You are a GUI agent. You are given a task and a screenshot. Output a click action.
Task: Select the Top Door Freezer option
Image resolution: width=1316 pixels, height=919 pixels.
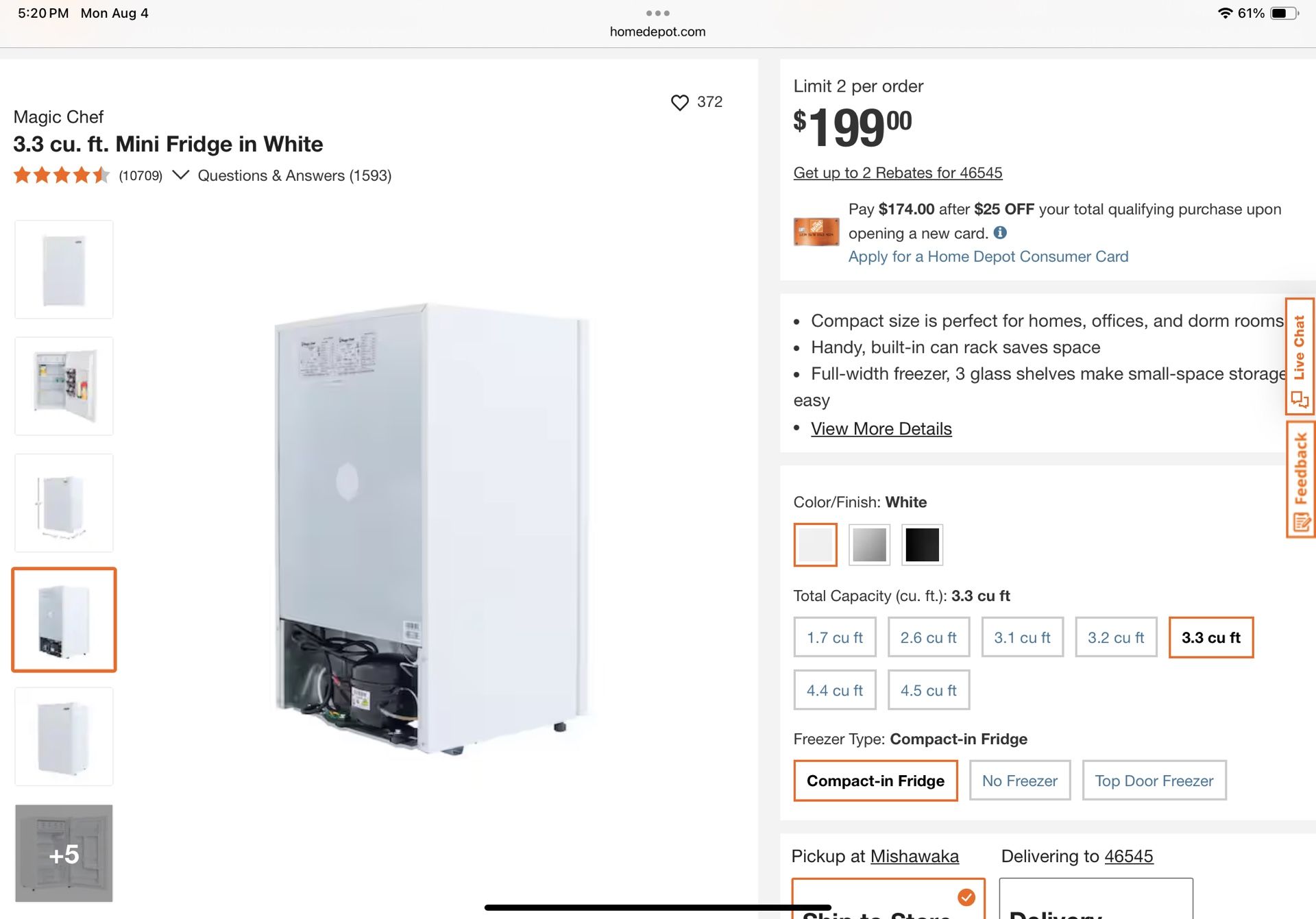[x=1154, y=781]
